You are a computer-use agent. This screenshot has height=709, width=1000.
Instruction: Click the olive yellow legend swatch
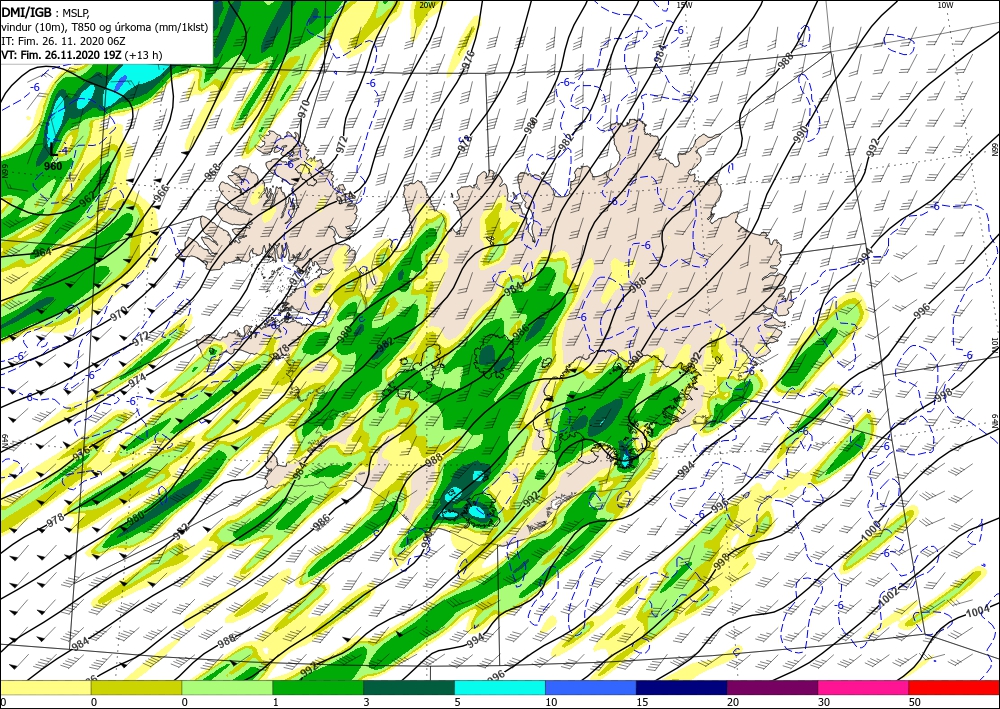[136, 687]
